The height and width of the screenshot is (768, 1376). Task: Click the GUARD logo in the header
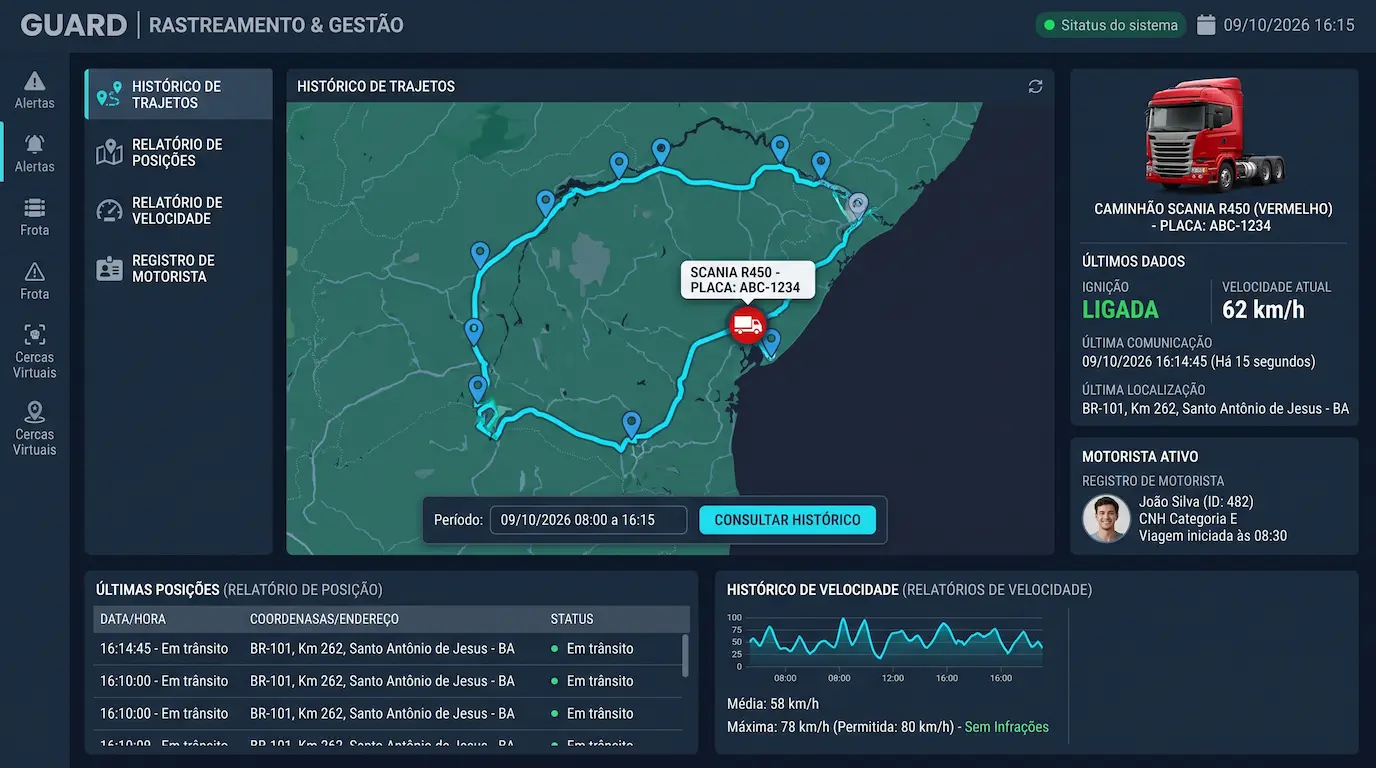pos(74,25)
